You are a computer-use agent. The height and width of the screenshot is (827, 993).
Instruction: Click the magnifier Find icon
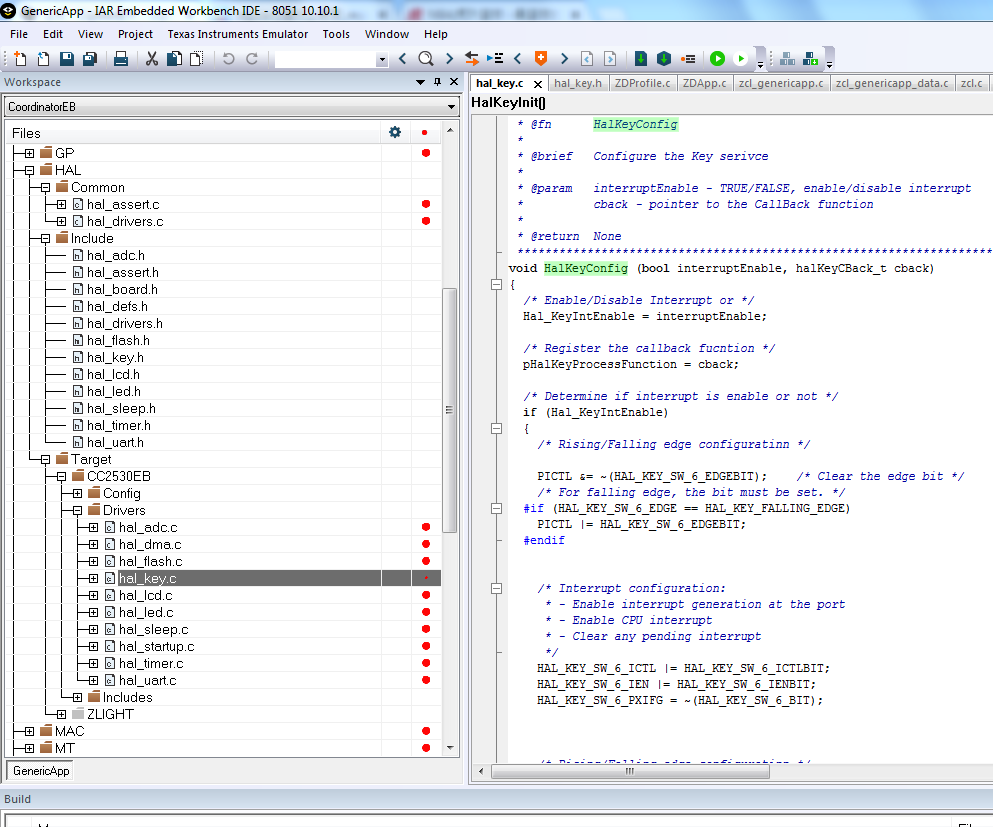(x=426, y=59)
